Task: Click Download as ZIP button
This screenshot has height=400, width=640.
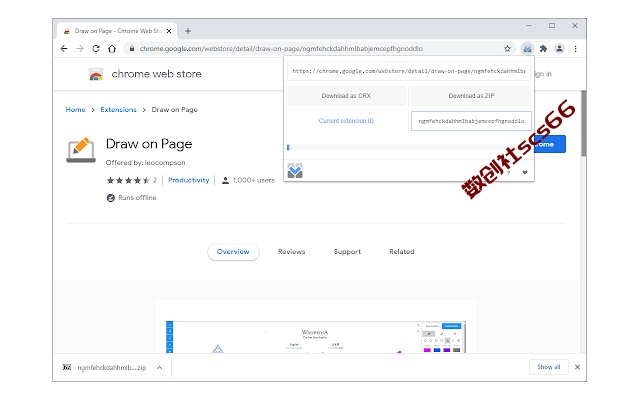Action: (471, 96)
